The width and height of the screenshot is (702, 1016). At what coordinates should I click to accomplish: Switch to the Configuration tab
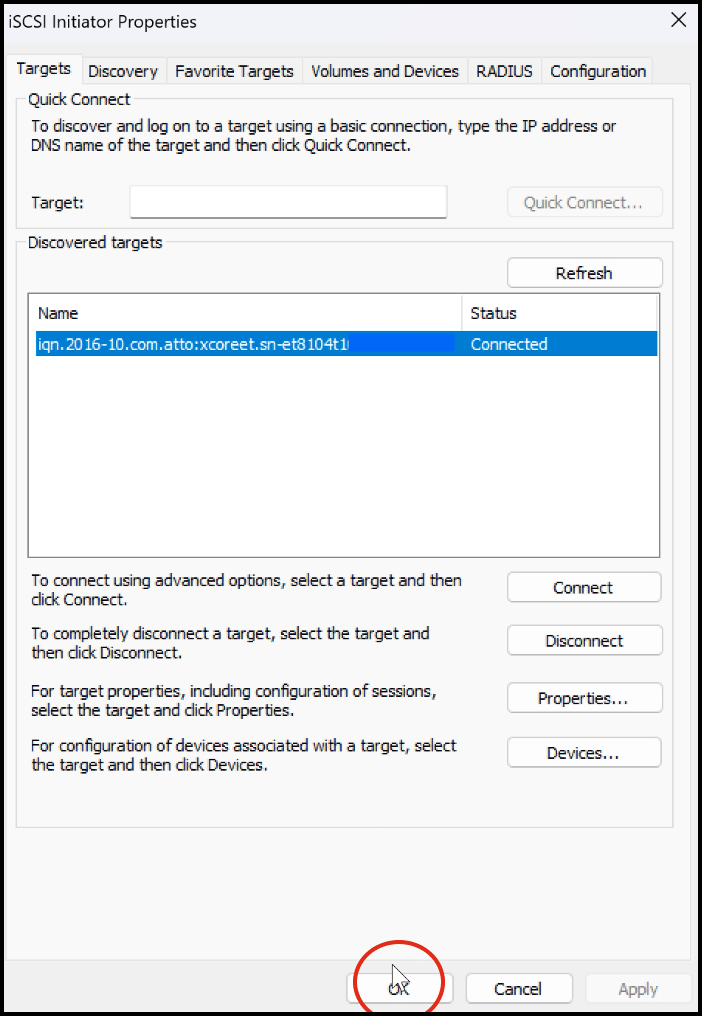[x=598, y=71]
